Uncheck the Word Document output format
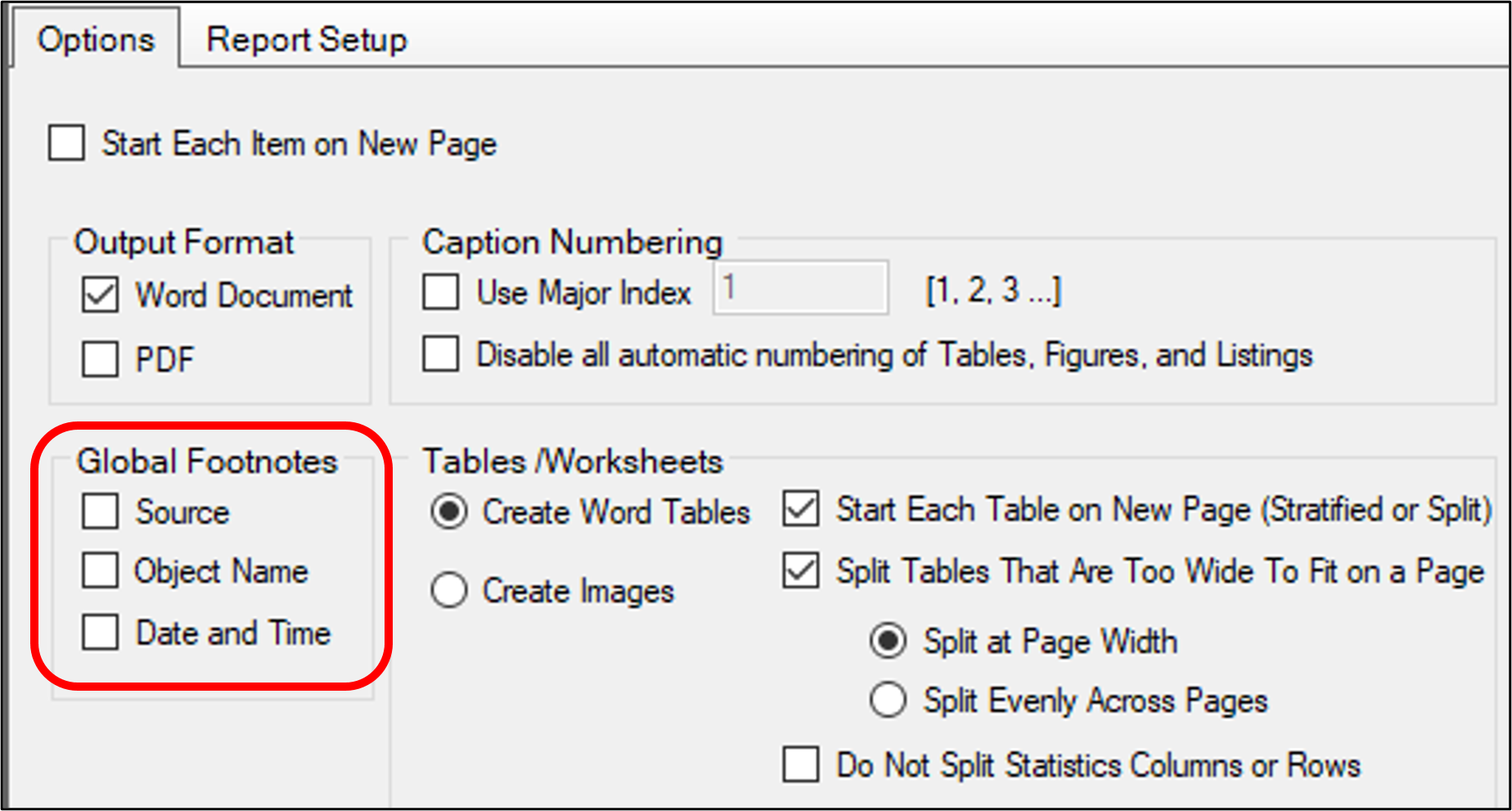This screenshot has height=811, width=1512. (101, 295)
